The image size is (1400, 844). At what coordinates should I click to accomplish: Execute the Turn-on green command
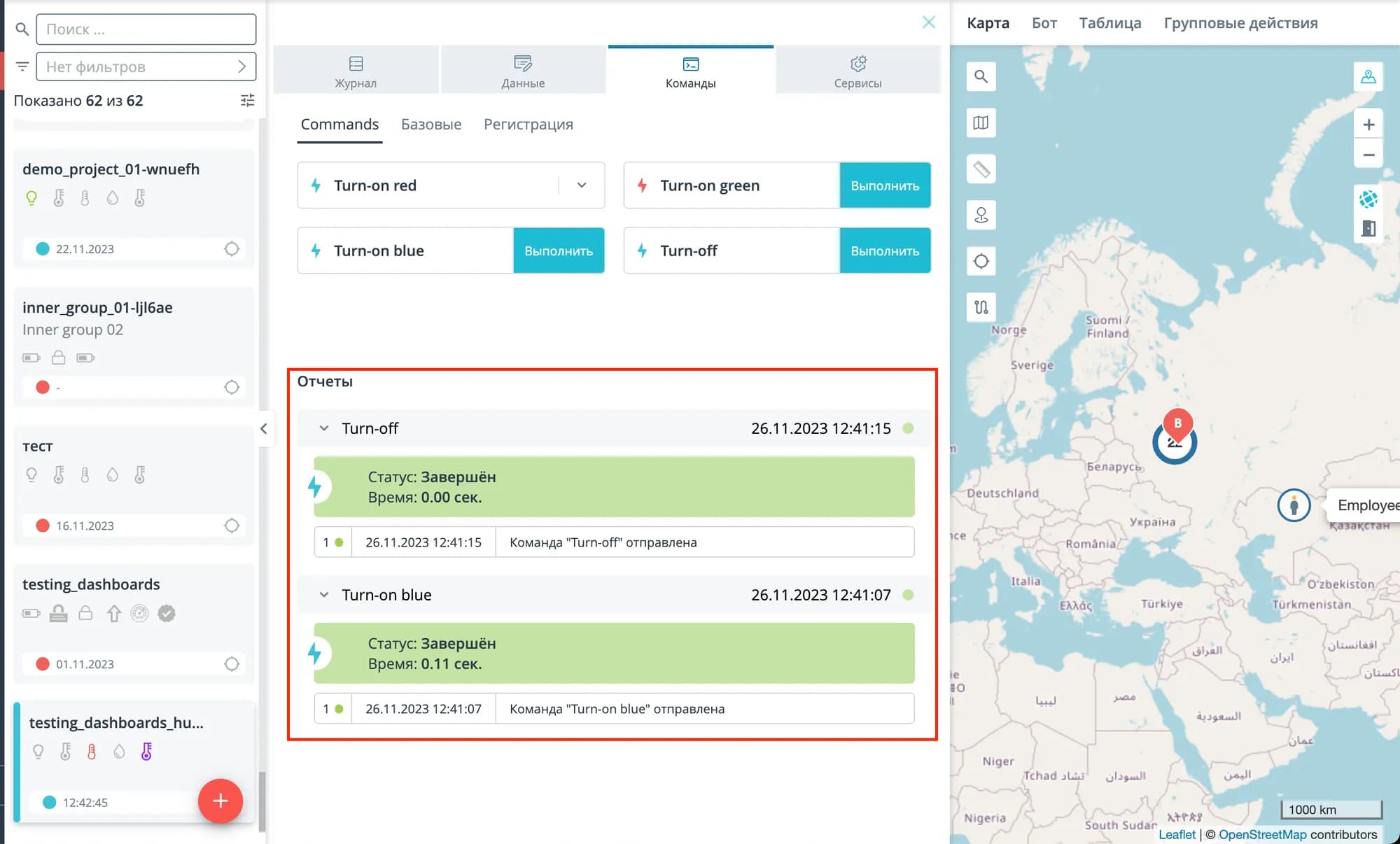point(885,185)
